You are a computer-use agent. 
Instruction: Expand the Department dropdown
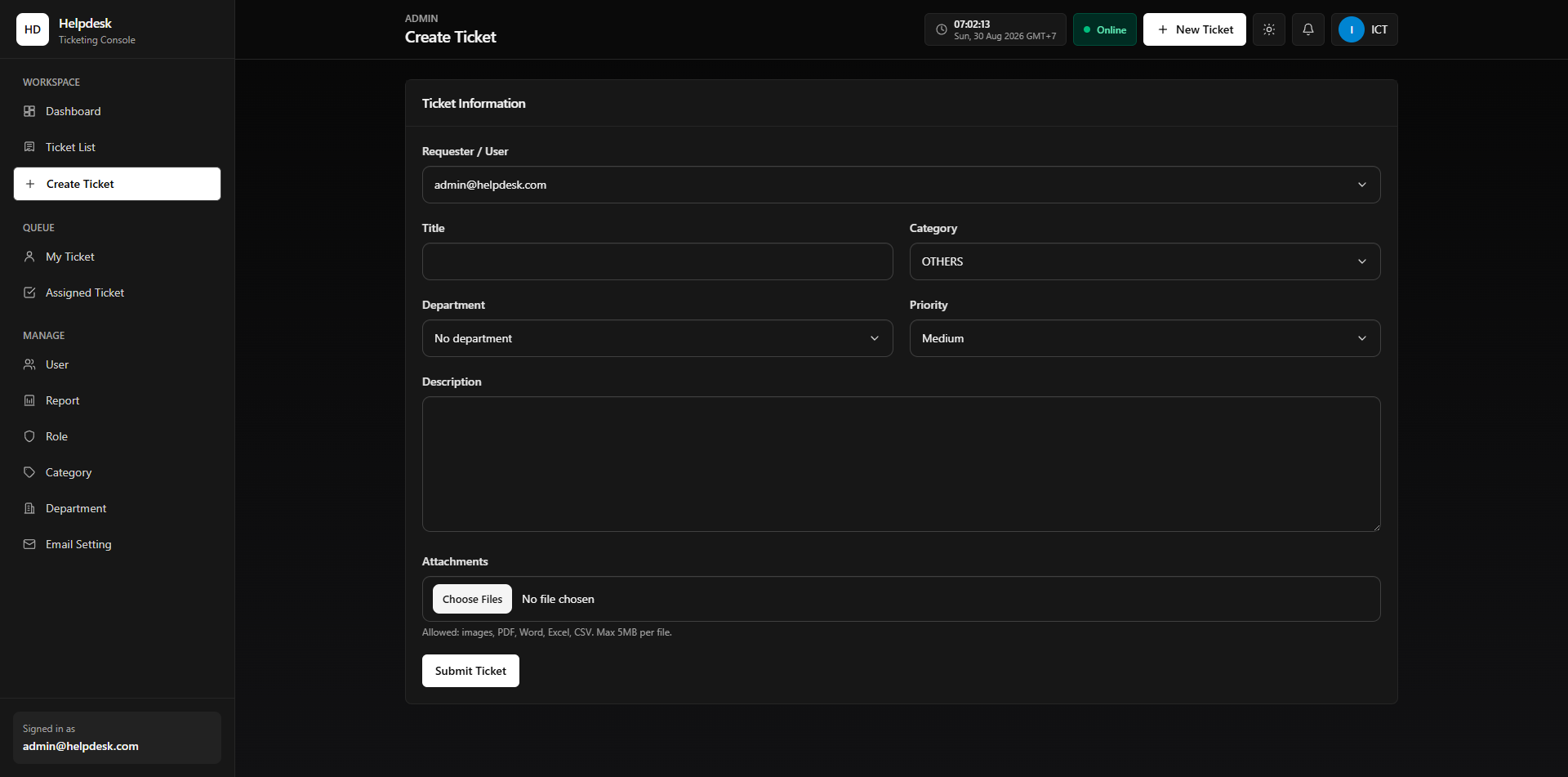657,338
